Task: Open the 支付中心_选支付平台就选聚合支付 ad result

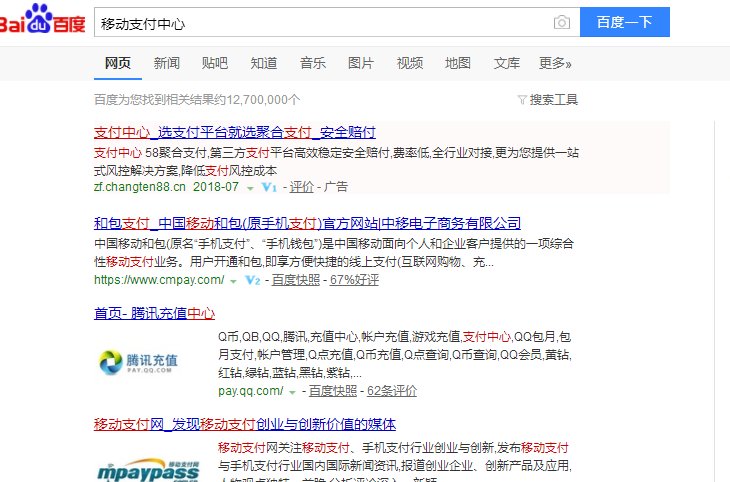Action: [x=235, y=133]
